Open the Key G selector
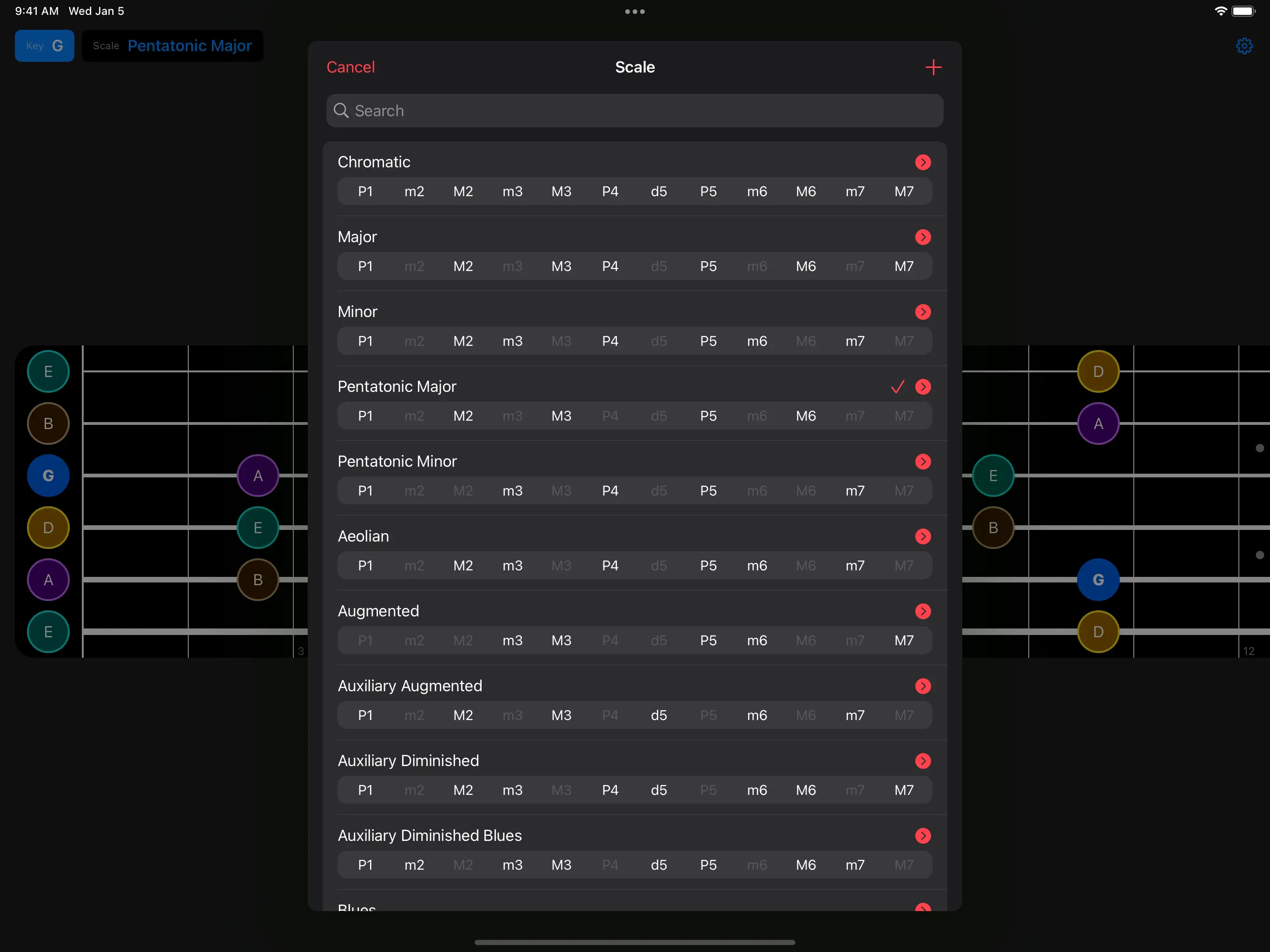Screen dimensions: 1270x952 click(45, 46)
